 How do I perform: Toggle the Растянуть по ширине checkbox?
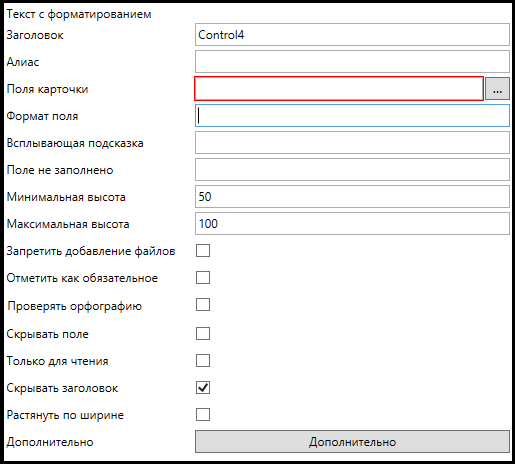click(x=203, y=415)
